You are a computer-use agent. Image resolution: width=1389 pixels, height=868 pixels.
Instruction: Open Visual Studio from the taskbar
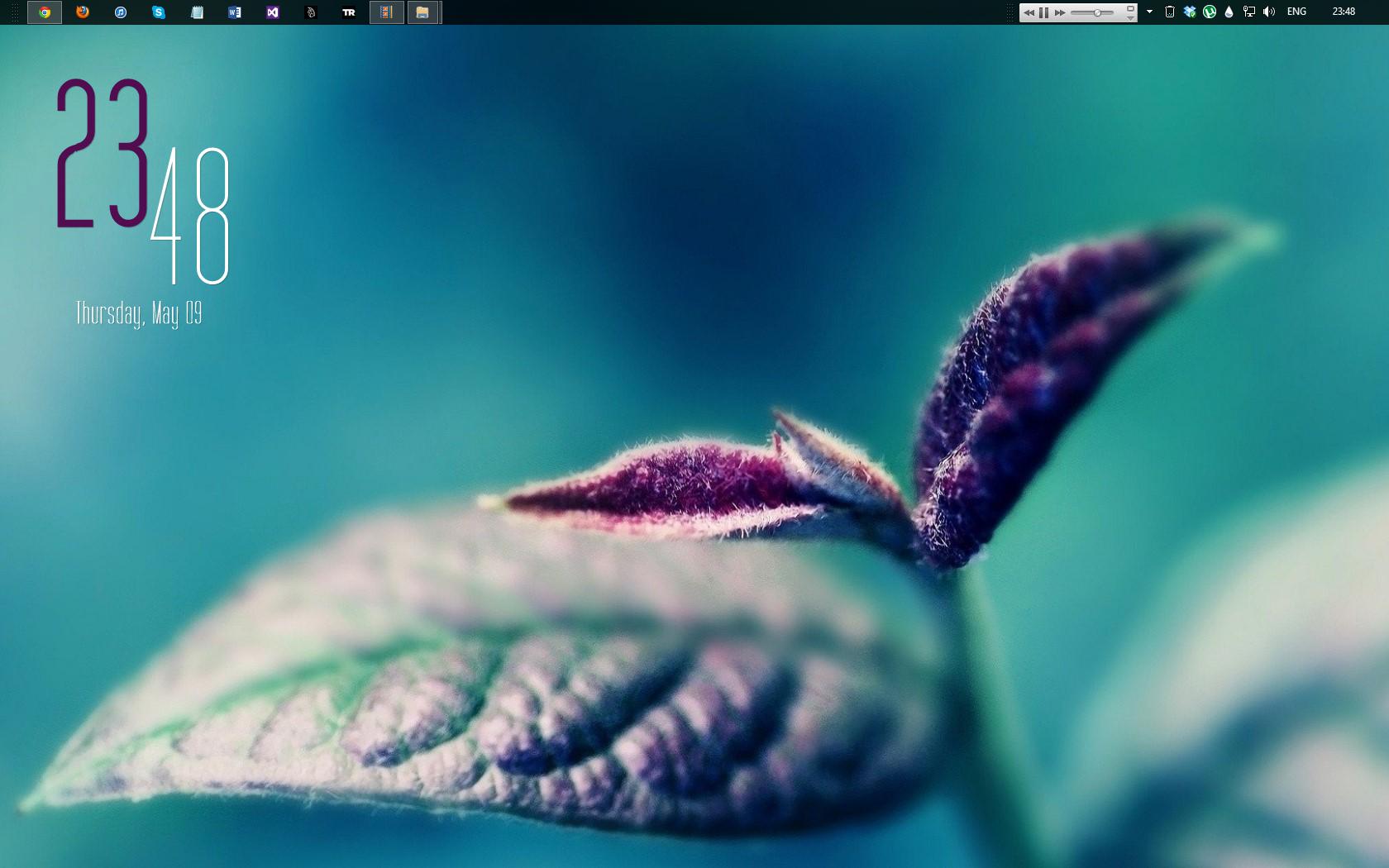pos(273,12)
